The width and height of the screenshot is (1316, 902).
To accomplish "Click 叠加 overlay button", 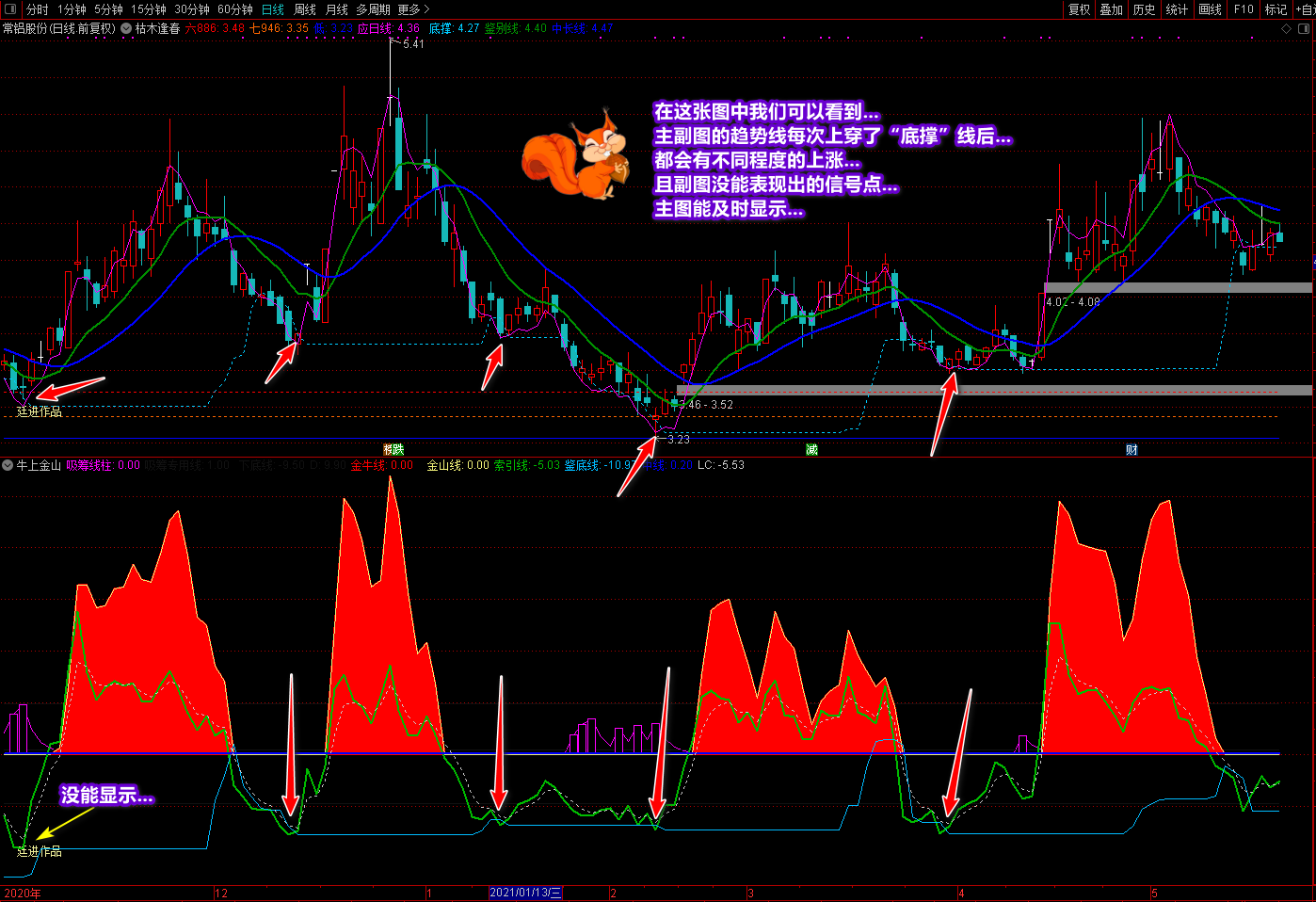I will (x=1112, y=9).
